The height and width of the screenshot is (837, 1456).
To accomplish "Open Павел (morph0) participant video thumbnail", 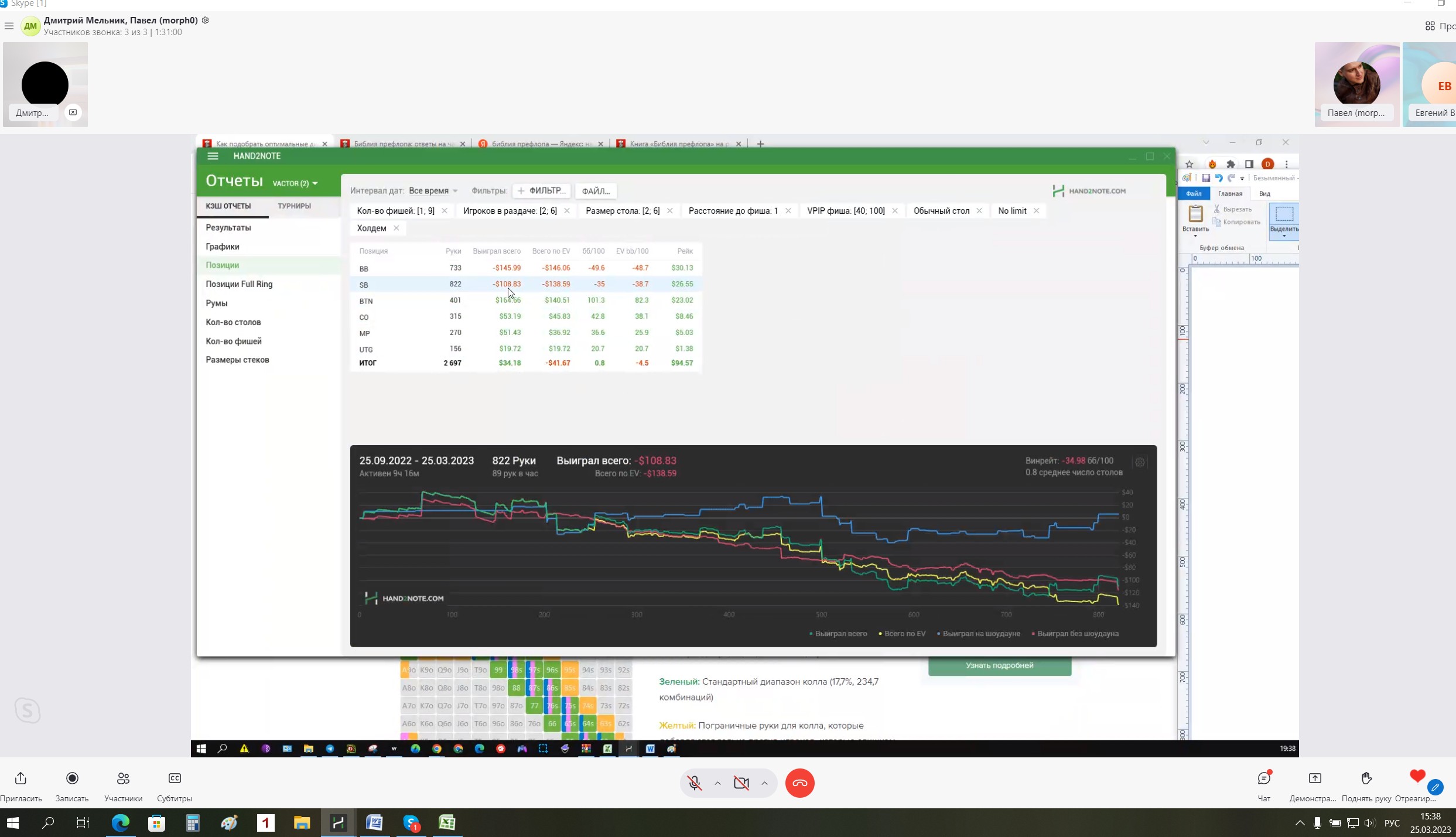I will pyautogui.click(x=1356, y=84).
